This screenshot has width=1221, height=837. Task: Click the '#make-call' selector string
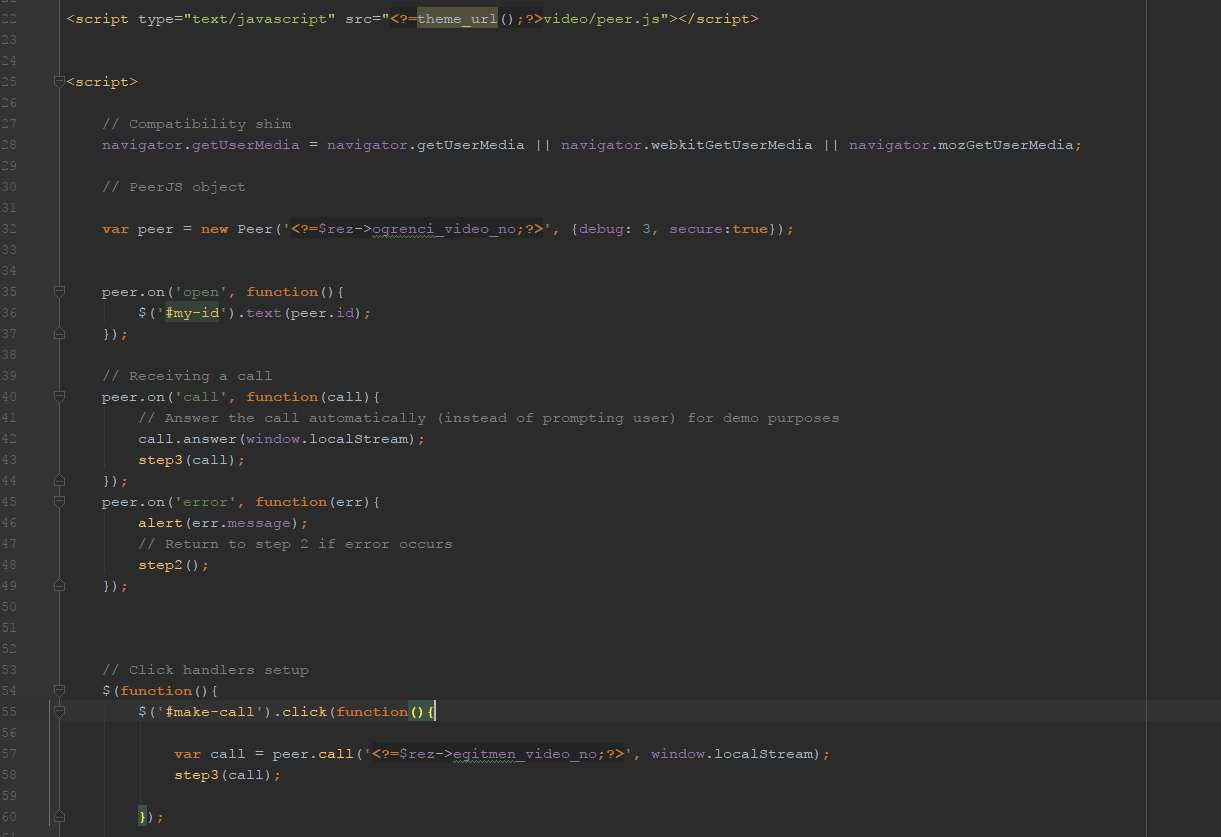210,712
